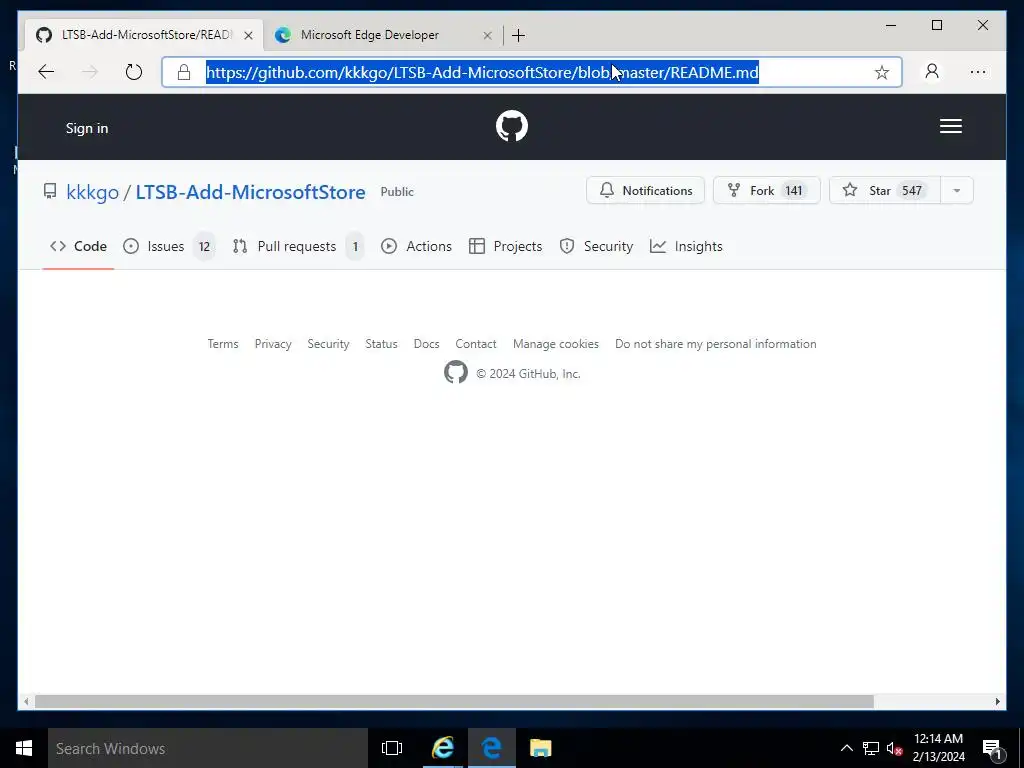
Task: Click the network tray icon
Action: [x=871, y=748]
